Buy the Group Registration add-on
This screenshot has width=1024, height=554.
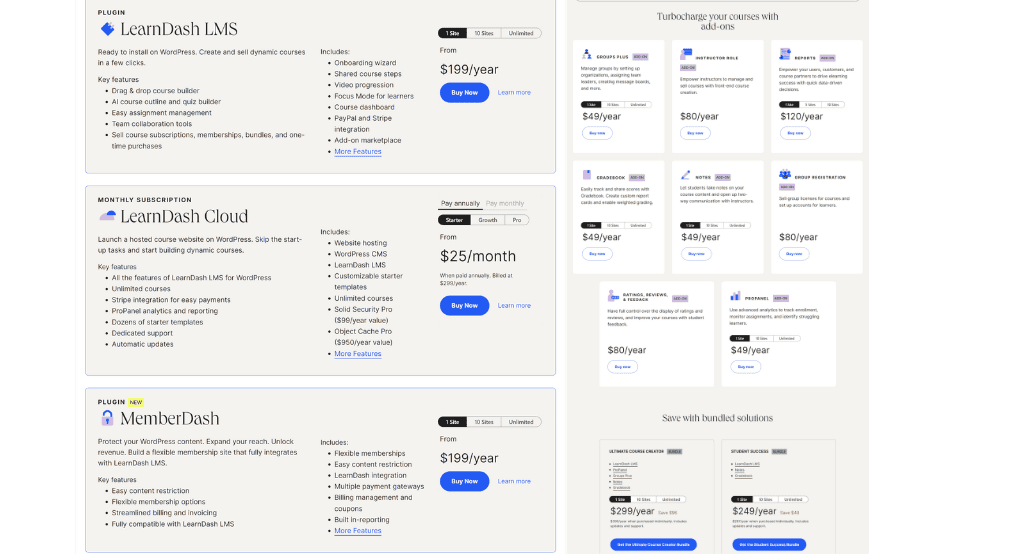pos(793,254)
